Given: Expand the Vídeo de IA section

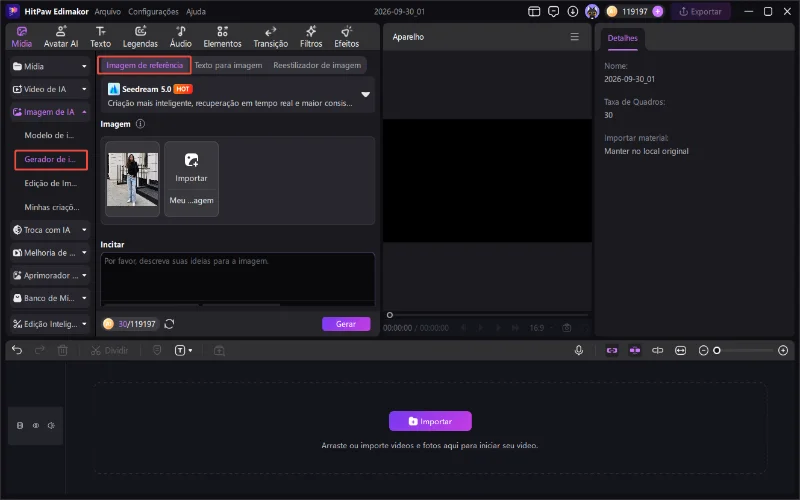Looking at the screenshot, I should (49, 89).
